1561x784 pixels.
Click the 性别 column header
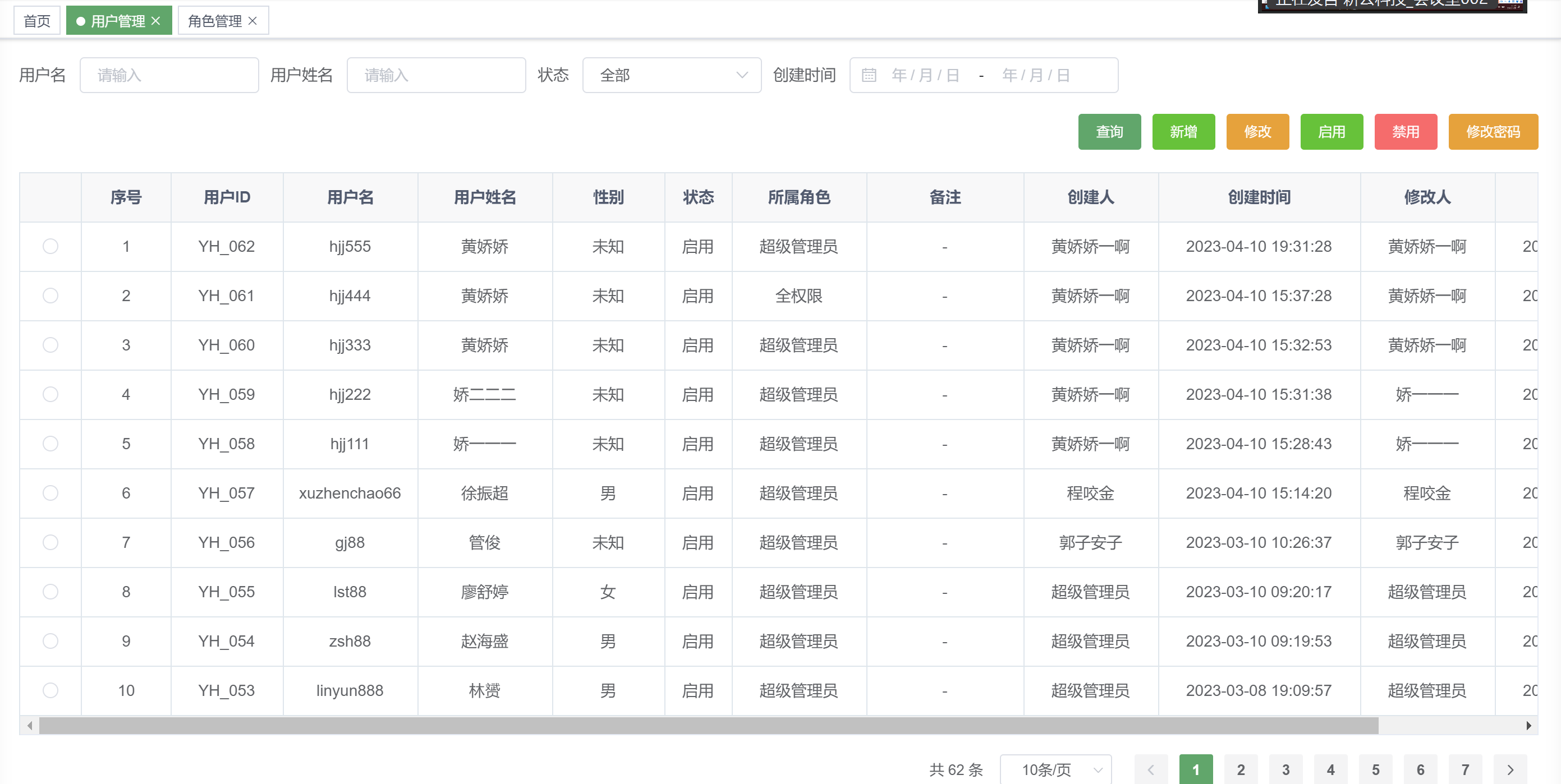pos(608,197)
